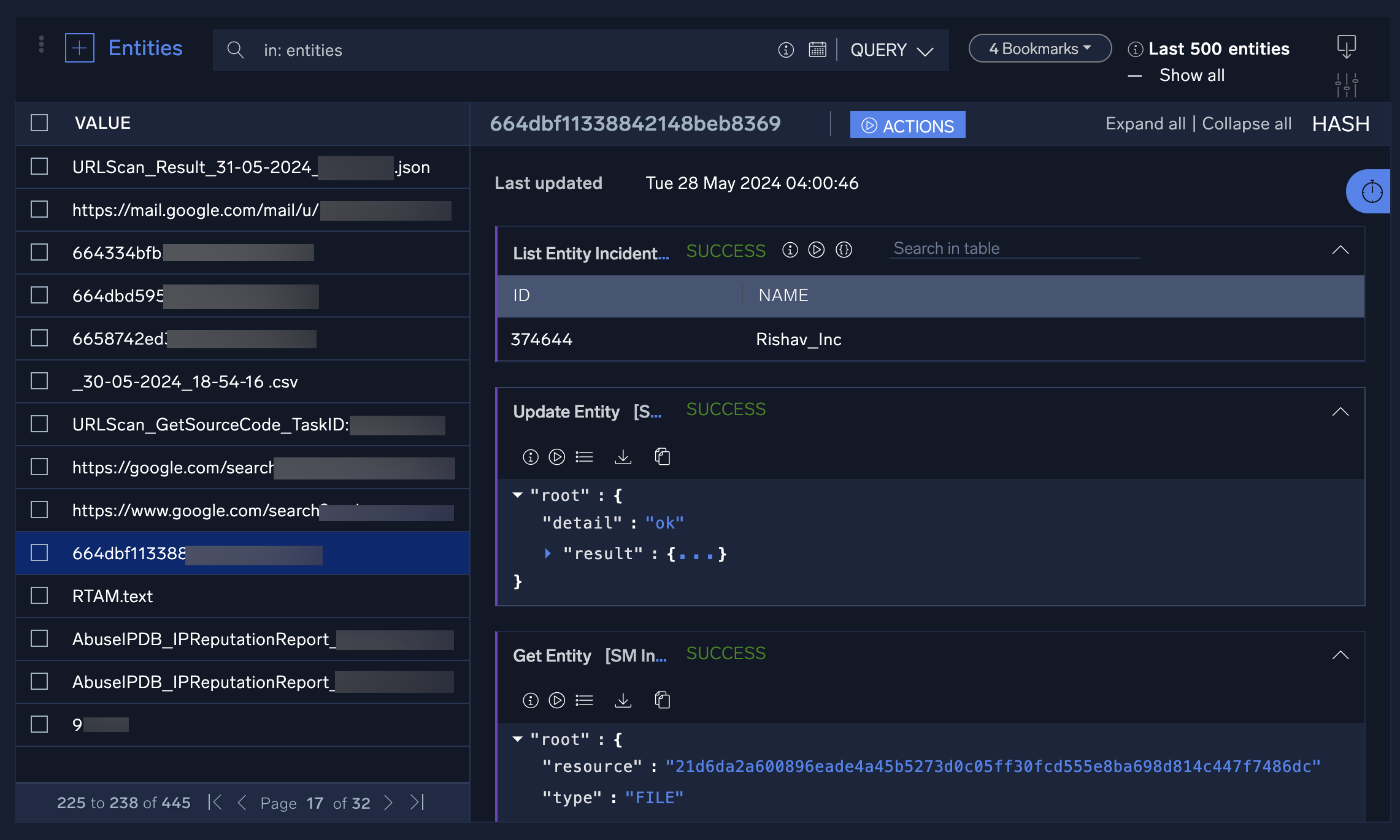Viewport: 1400px width, 840px height.
Task: Click the plus icon beside Entities
Action: tap(80, 48)
